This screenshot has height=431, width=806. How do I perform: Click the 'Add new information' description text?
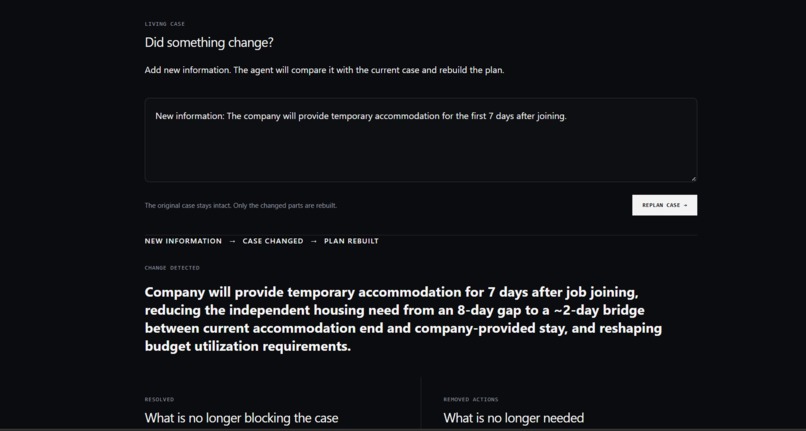click(324, 70)
